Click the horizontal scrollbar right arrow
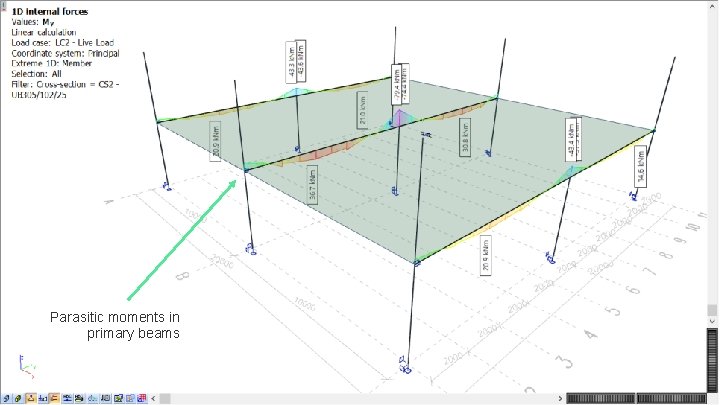720x405 pixels. pos(560,398)
